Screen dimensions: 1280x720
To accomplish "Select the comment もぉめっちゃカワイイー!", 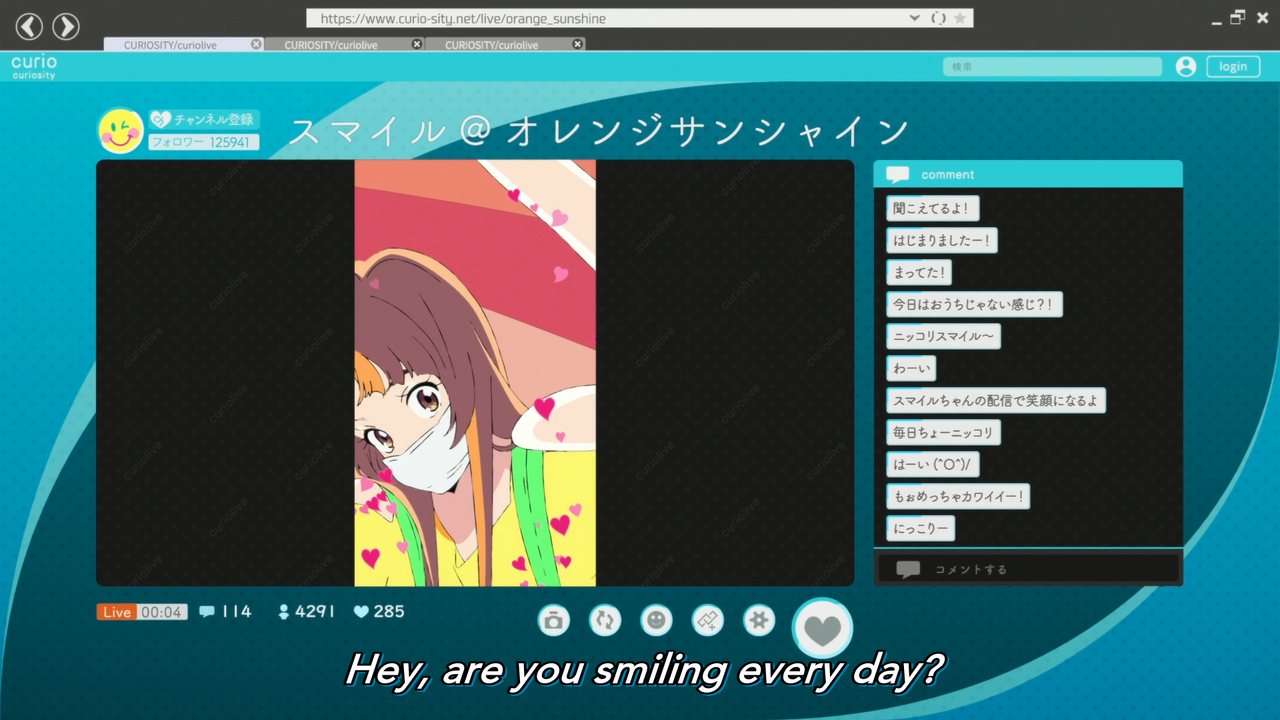I will pyautogui.click(x=958, y=497).
